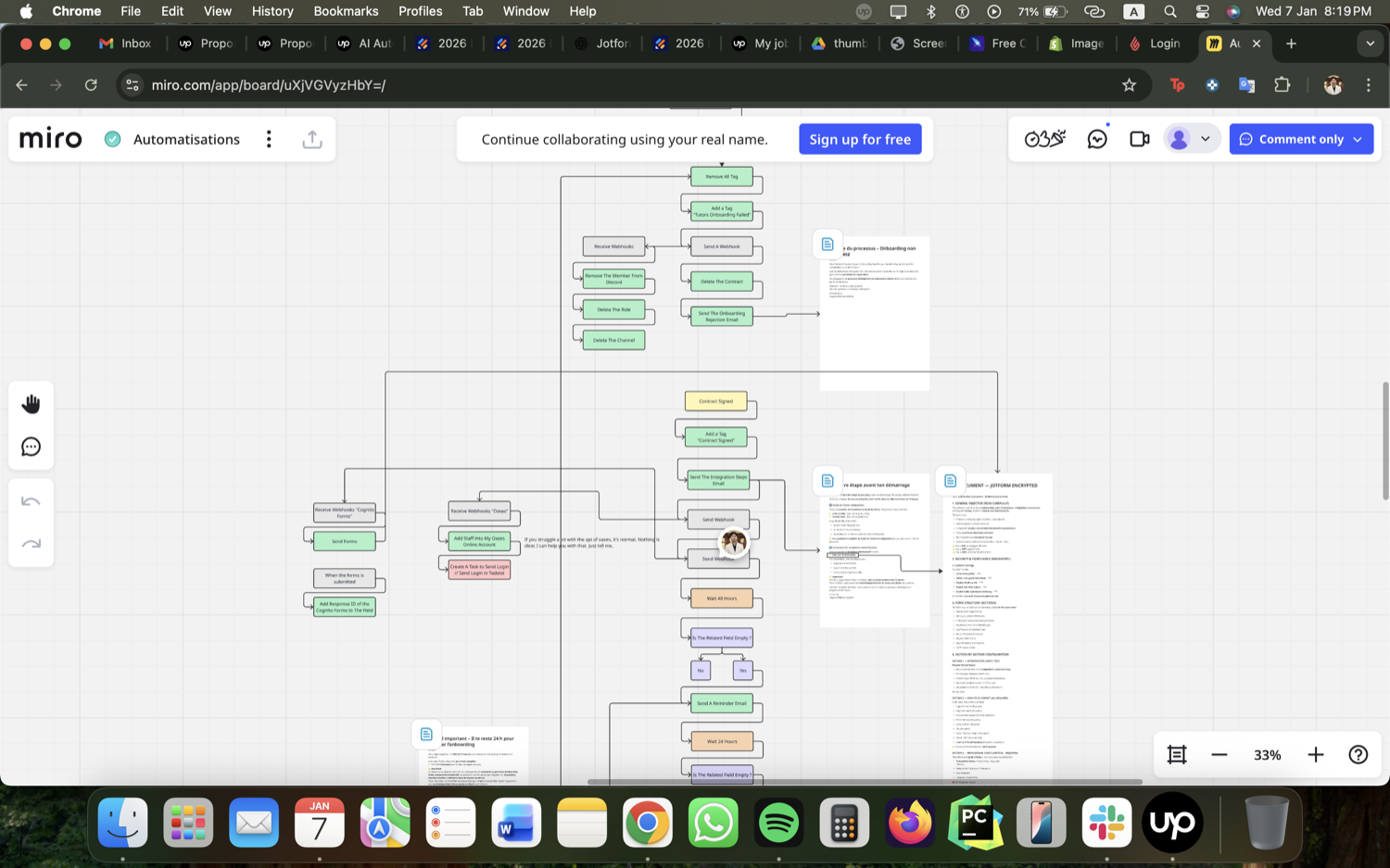Bookmark this page with star icon

pos(1129,85)
